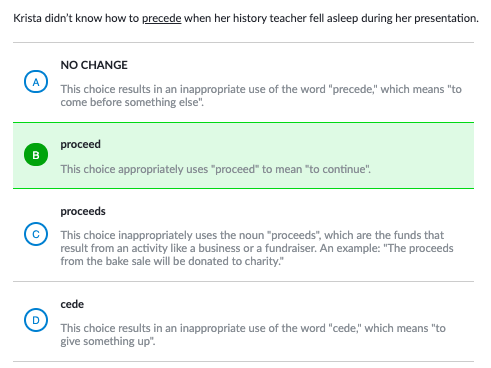The width and height of the screenshot is (491, 368).
Task: Click the green highlighted answer row
Action: click(243, 156)
